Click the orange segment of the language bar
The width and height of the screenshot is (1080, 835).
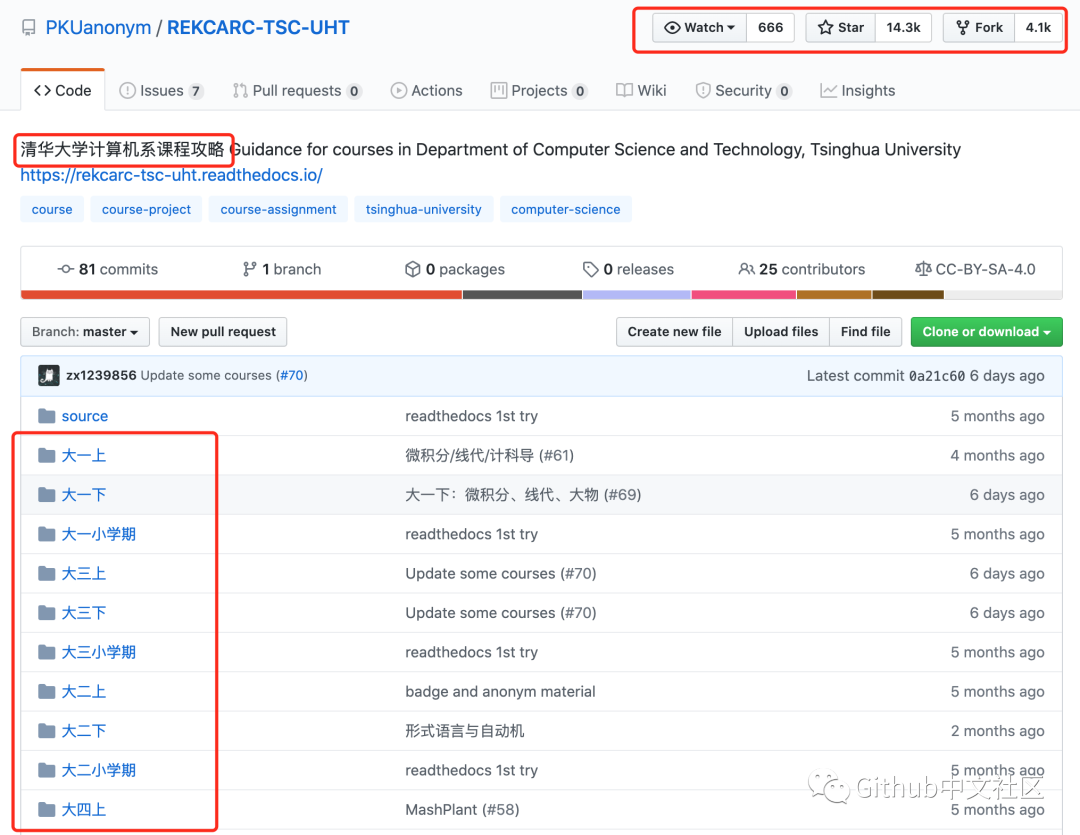[x=241, y=295]
